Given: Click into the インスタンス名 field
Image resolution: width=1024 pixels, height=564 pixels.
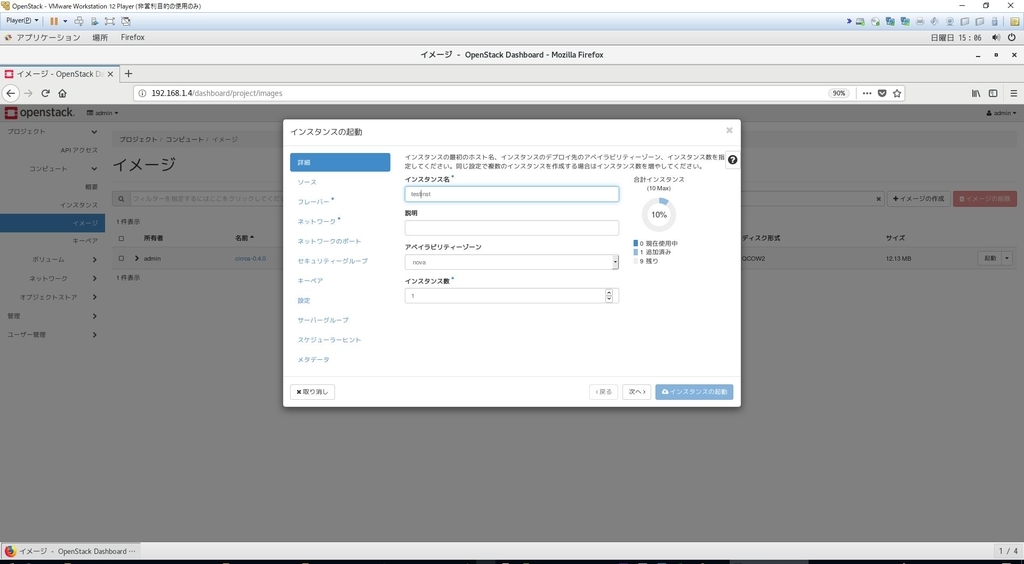Looking at the screenshot, I should (511, 194).
